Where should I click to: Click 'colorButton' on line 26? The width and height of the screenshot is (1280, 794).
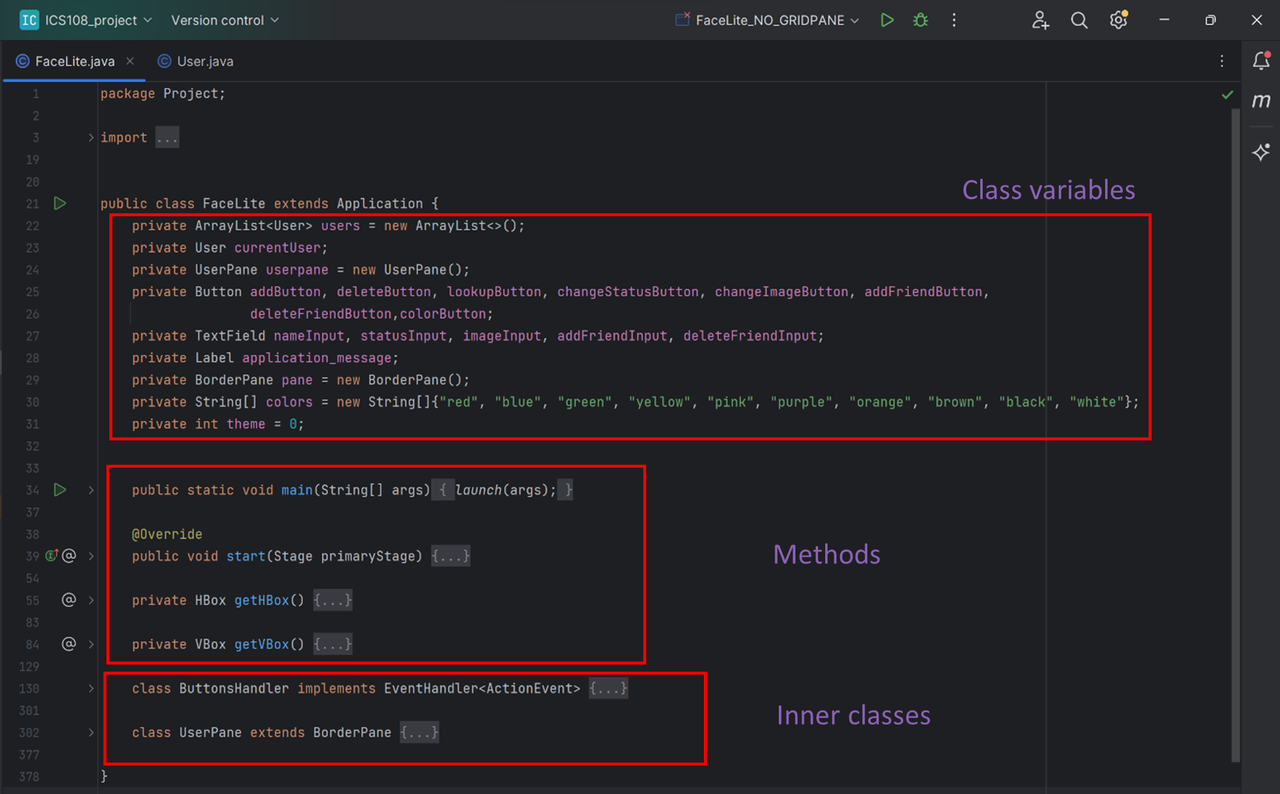[443, 314]
